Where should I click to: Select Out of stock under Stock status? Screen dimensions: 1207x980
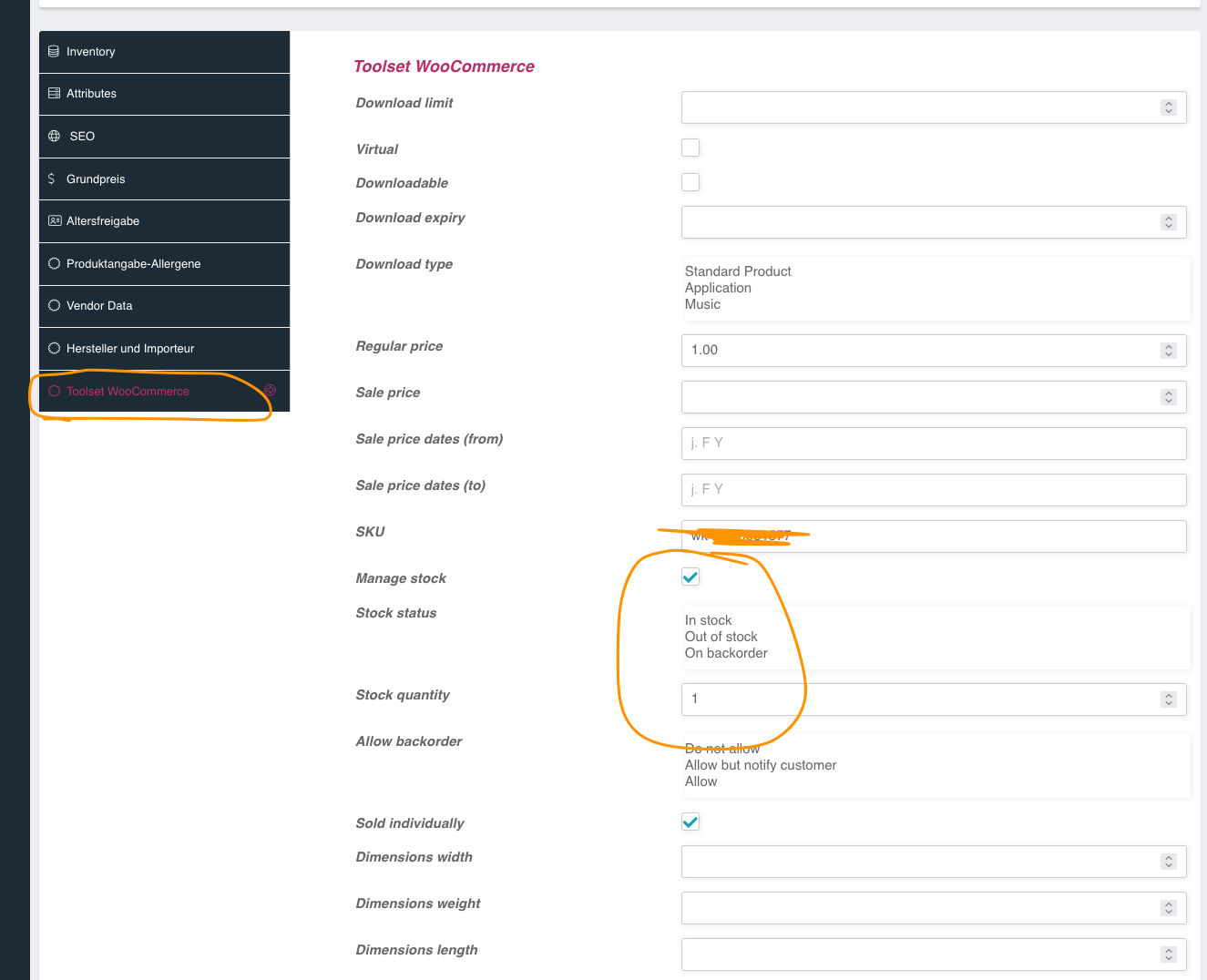tap(721, 637)
